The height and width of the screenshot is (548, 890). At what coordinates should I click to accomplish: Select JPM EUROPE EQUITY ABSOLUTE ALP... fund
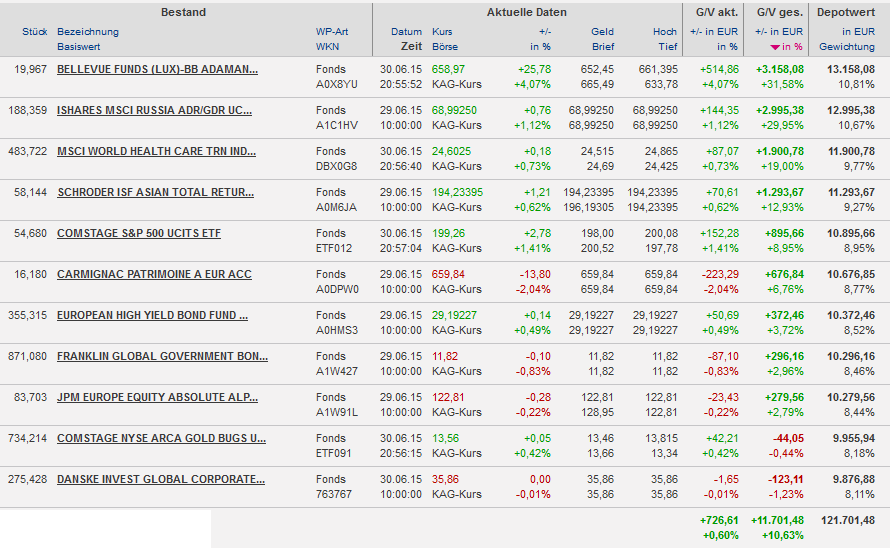pos(157,397)
